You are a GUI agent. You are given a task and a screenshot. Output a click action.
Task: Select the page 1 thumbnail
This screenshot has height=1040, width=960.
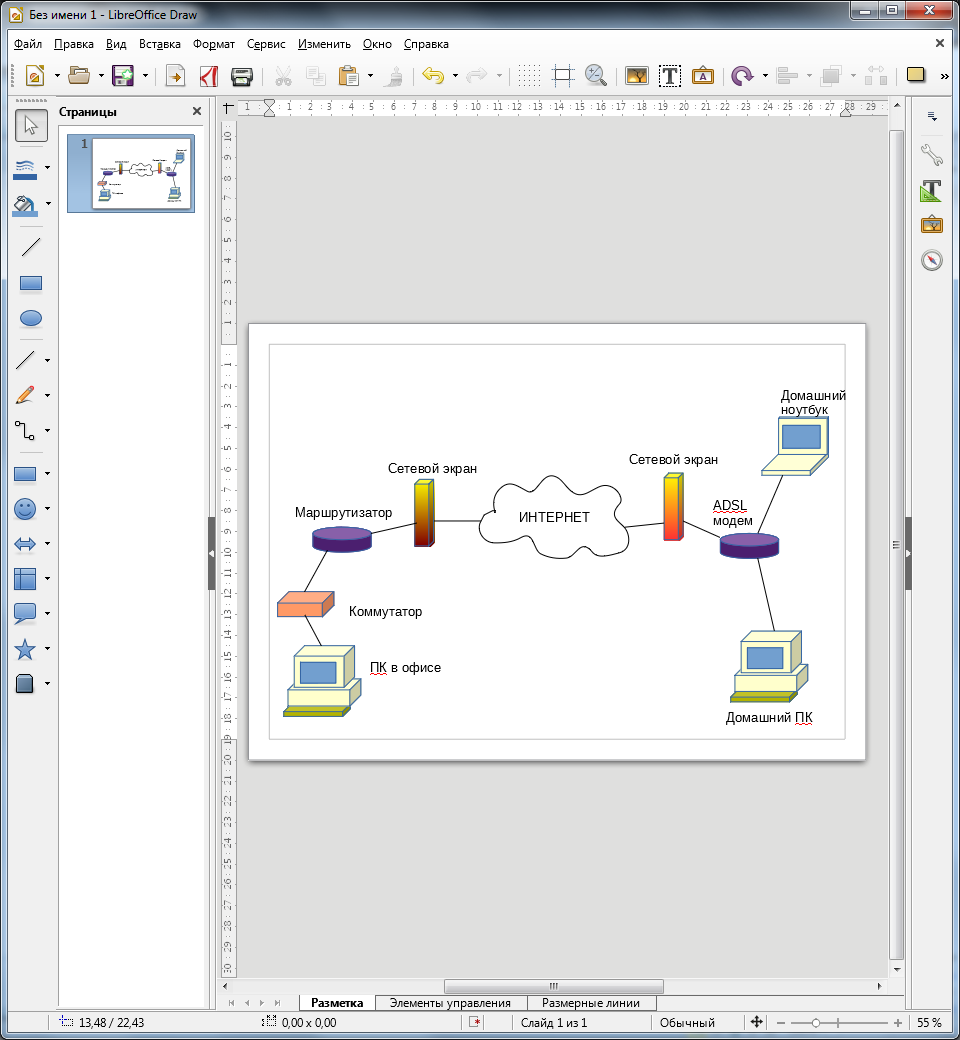pos(131,173)
